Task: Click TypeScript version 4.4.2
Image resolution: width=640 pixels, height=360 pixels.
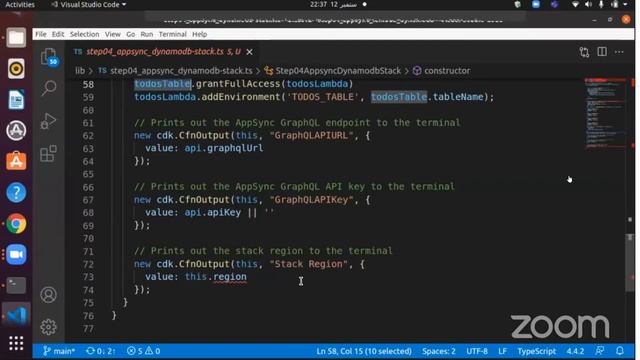Action: coord(575,351)
